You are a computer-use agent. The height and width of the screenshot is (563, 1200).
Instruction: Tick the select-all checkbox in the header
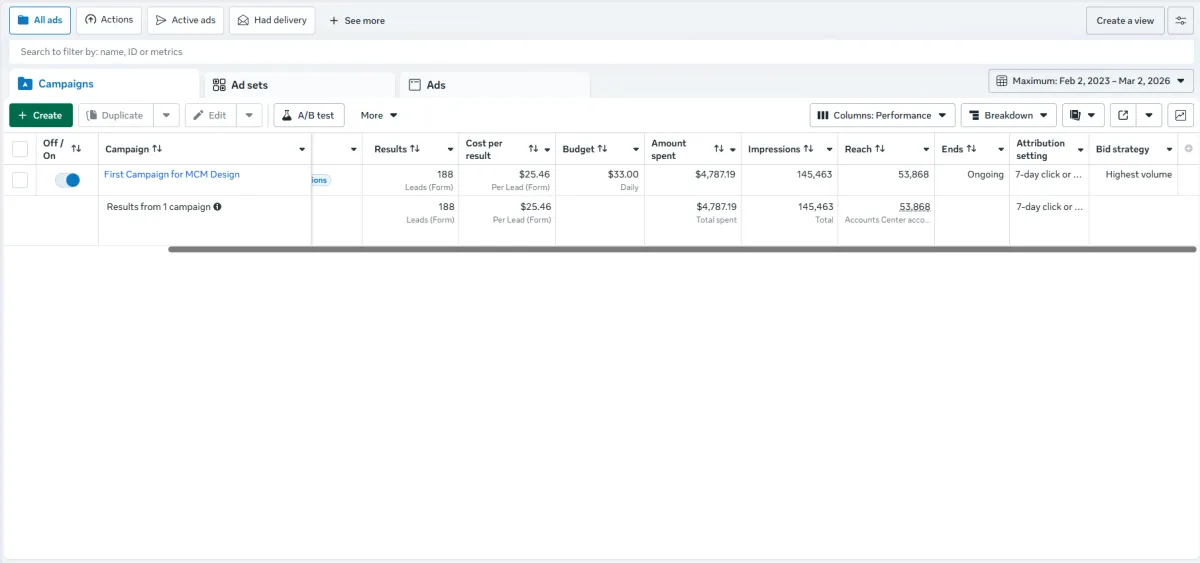pyautogui.click(x=20, y=149)
